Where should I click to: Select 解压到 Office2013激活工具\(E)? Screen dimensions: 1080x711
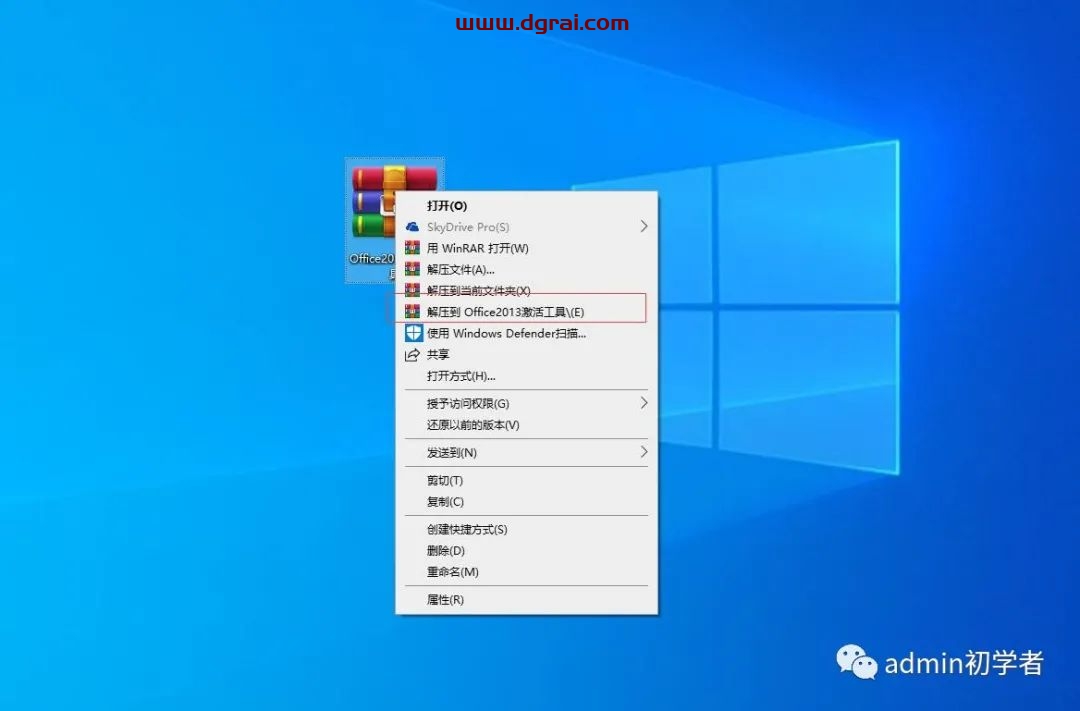point(526,312)
